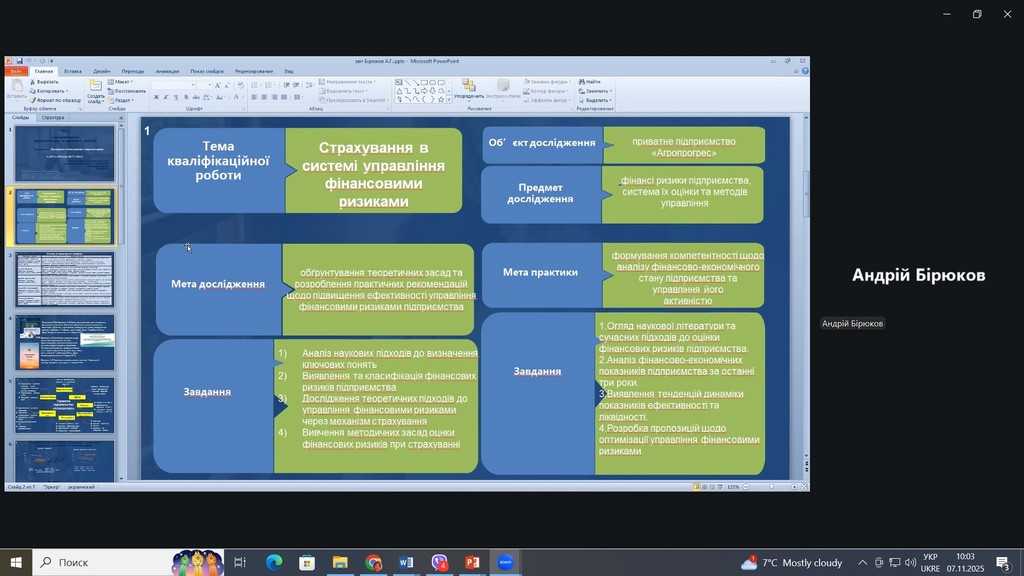Expand the Select (Выделить) dropdown
The height and width of the screenshot is (576, 1024).
[597, 100]
